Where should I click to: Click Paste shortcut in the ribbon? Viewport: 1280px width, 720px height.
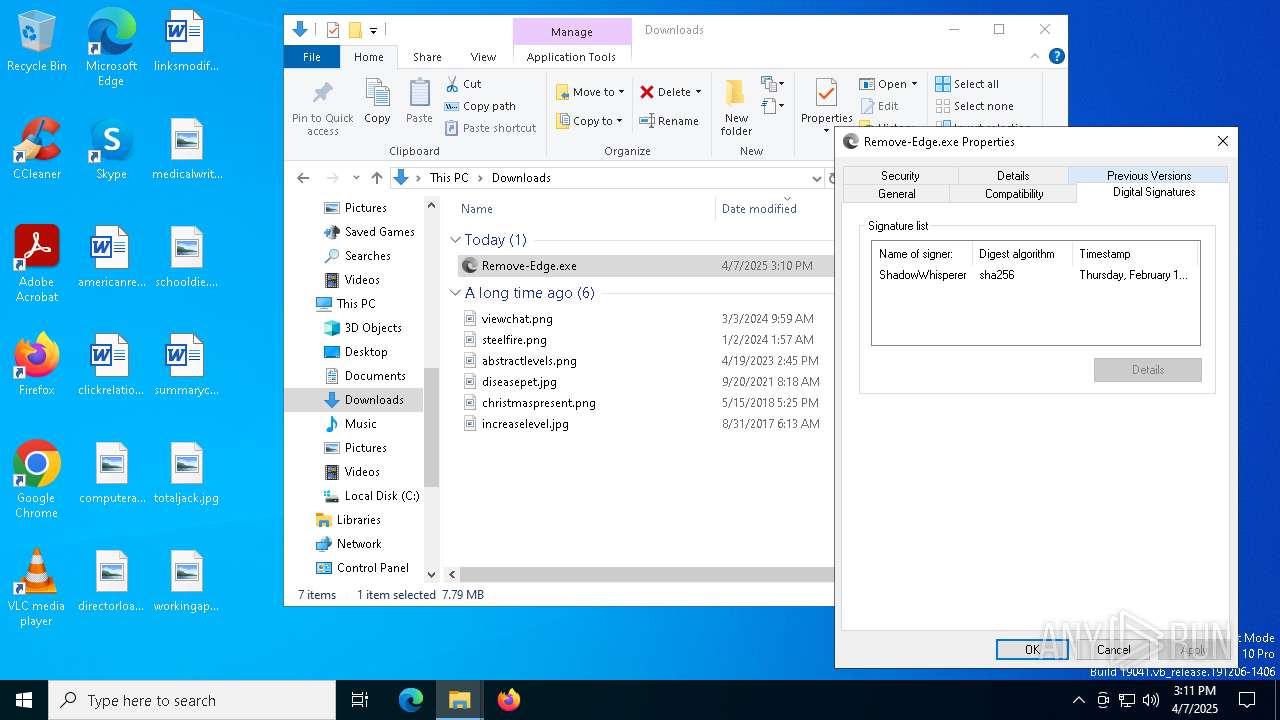(491, 128)
